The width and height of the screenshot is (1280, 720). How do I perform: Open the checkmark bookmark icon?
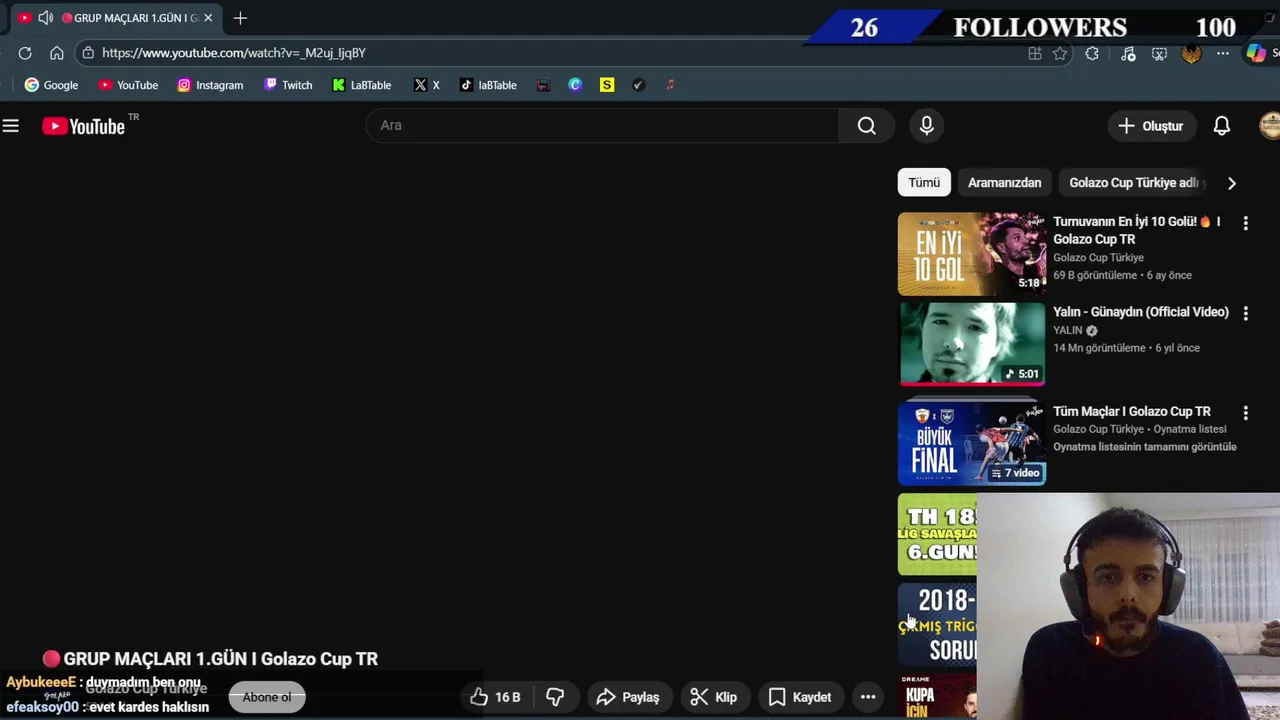click(639, 85)
